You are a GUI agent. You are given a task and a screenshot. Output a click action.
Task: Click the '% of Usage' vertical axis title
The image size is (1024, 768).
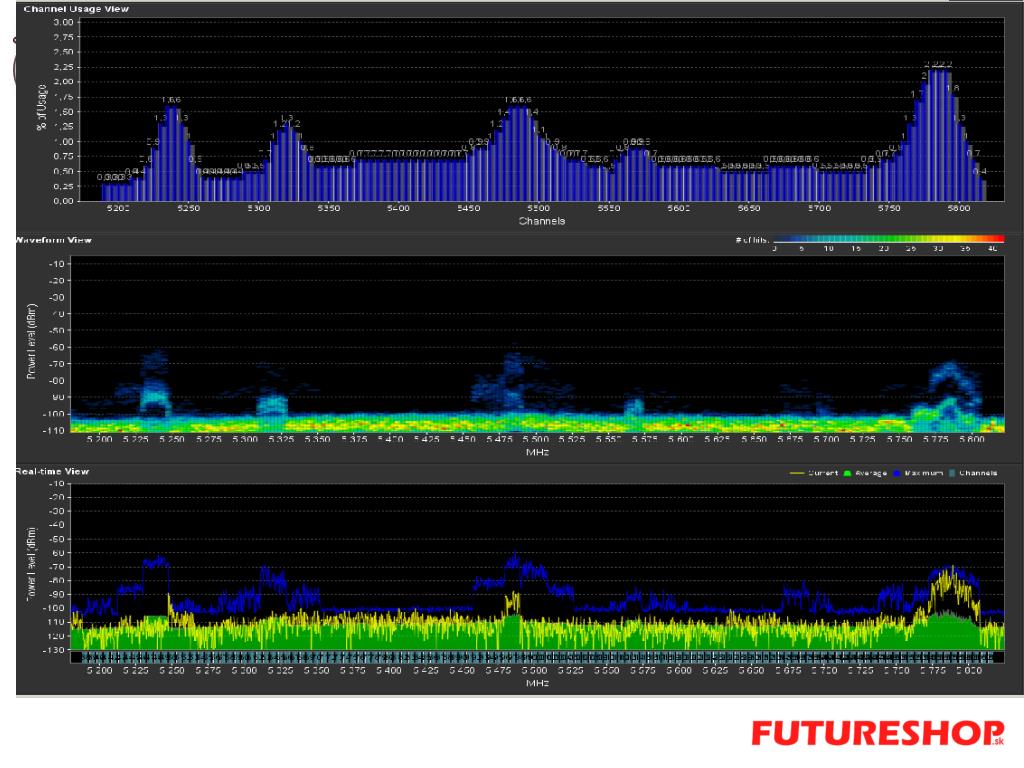click(x=42, y=108)
